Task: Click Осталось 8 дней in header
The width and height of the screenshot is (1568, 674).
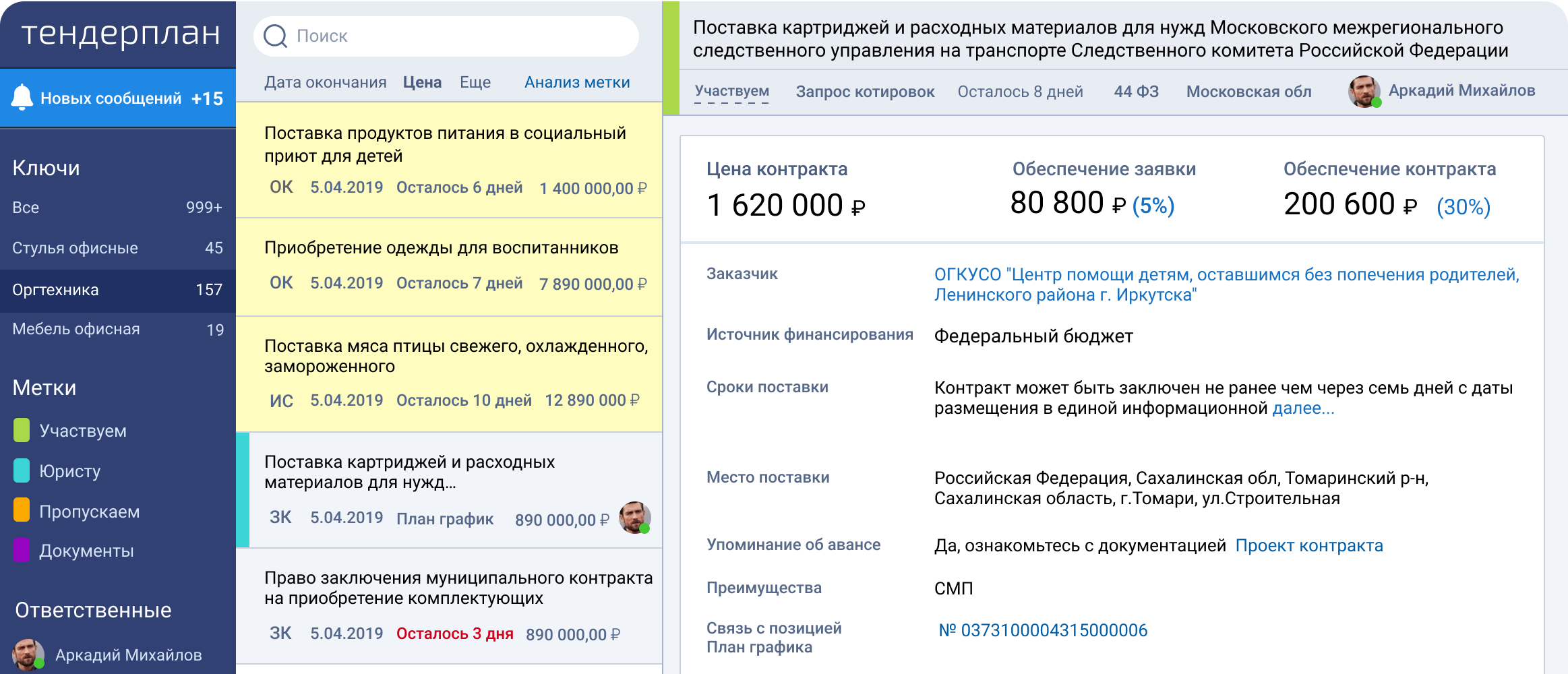Action: pyautogui.click(x=1021, y=92)
